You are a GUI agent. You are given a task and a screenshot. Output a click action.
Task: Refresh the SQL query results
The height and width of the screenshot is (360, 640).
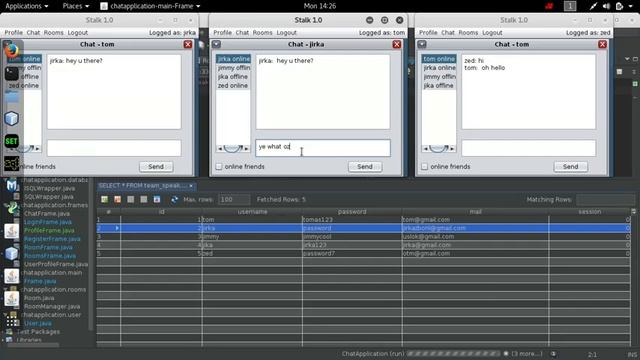click(174, 199)
